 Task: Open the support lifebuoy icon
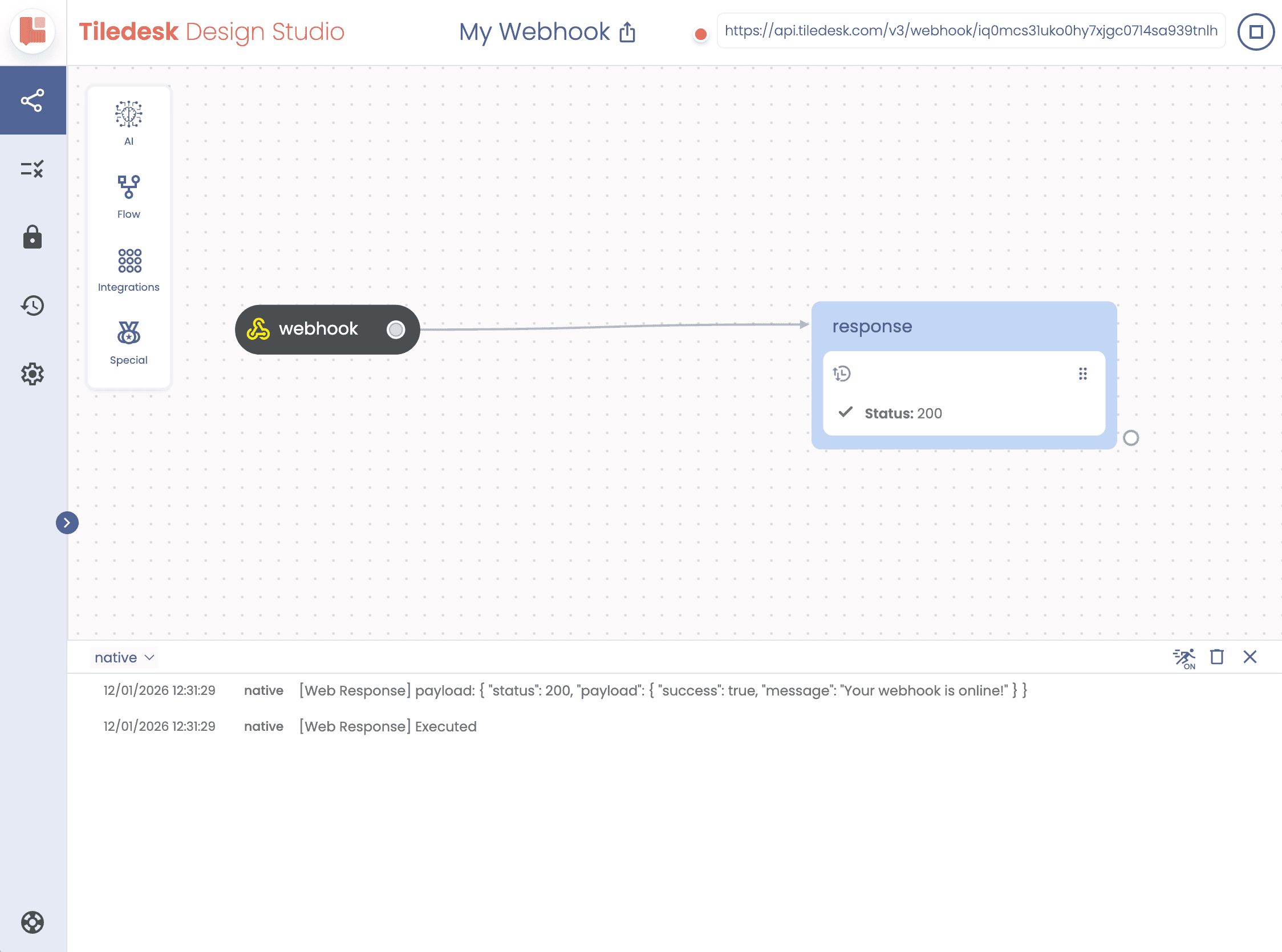(x=33, y=922)
